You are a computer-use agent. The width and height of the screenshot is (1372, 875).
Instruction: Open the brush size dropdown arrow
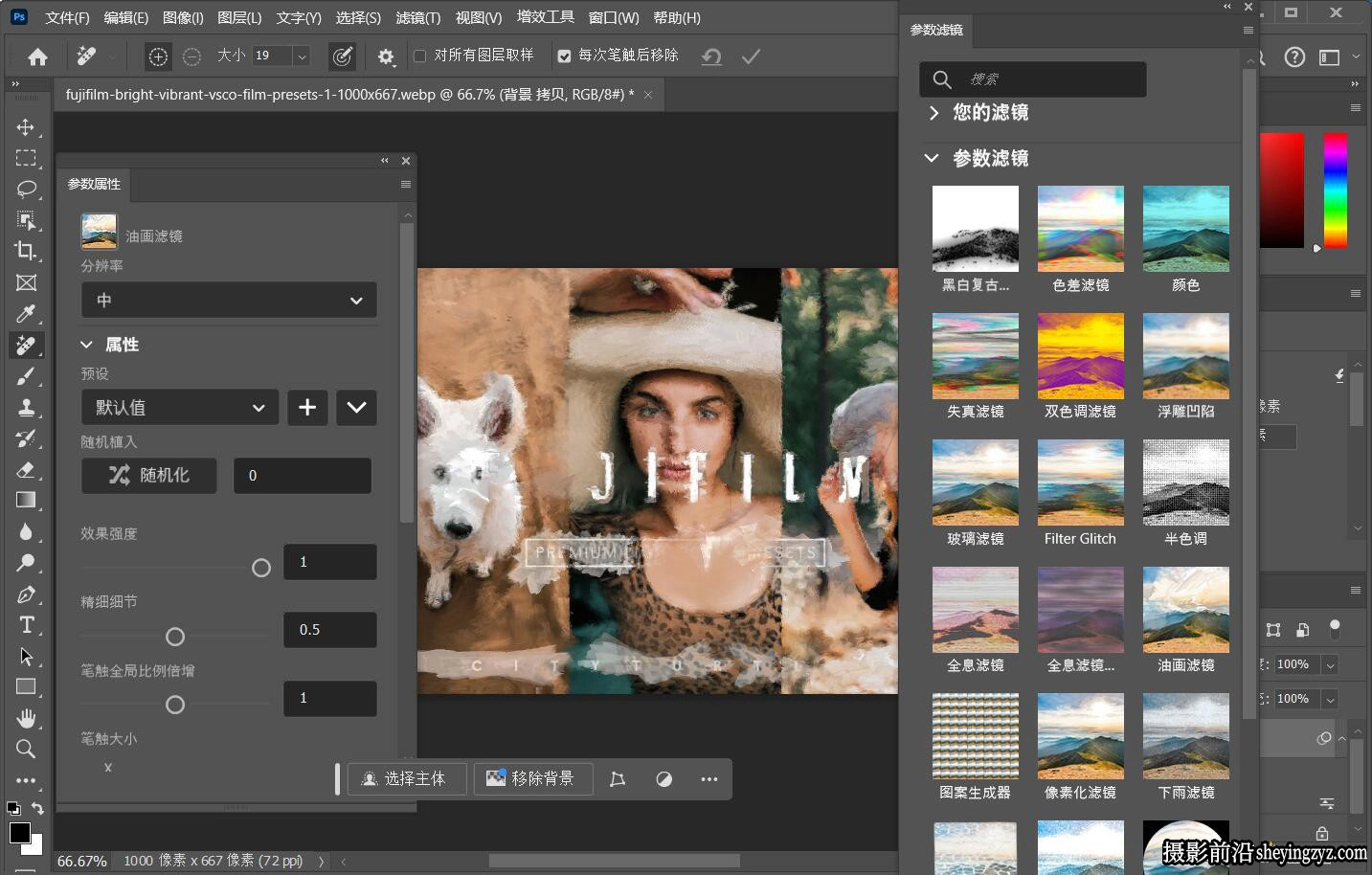point(302,56)
